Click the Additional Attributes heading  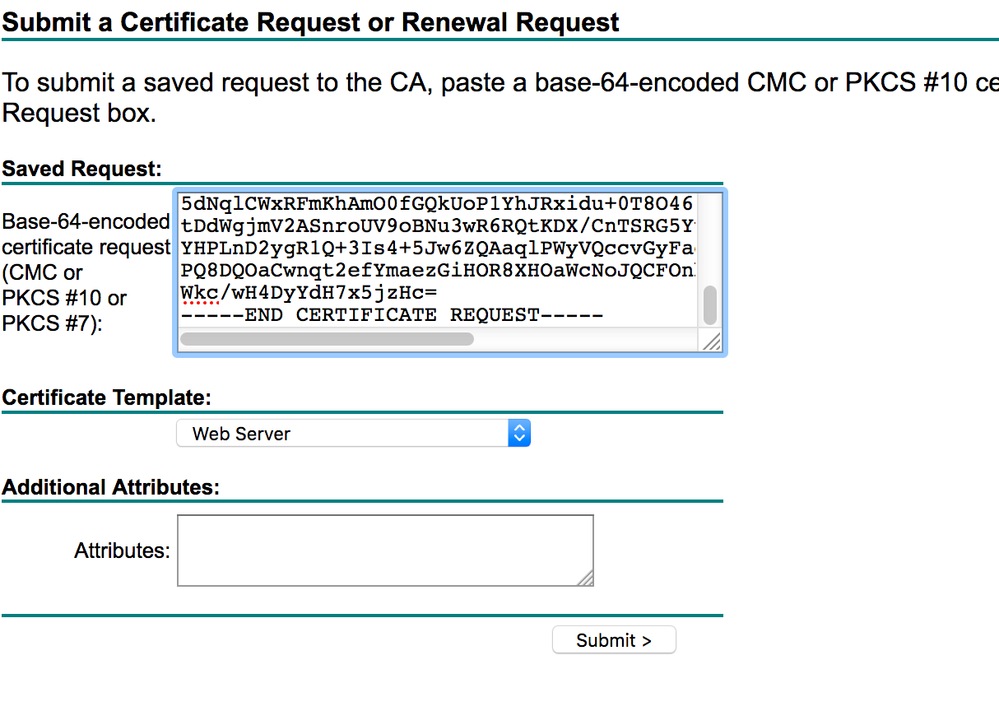coord(111,487)
